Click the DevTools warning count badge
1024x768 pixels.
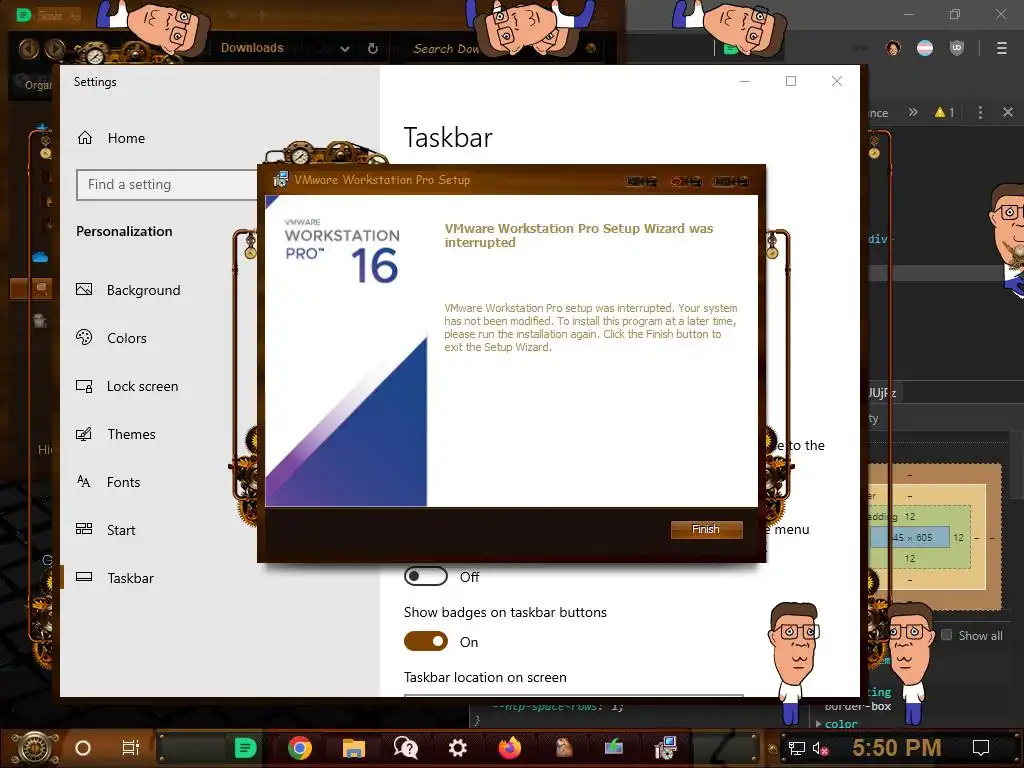(x=944, y=112)
